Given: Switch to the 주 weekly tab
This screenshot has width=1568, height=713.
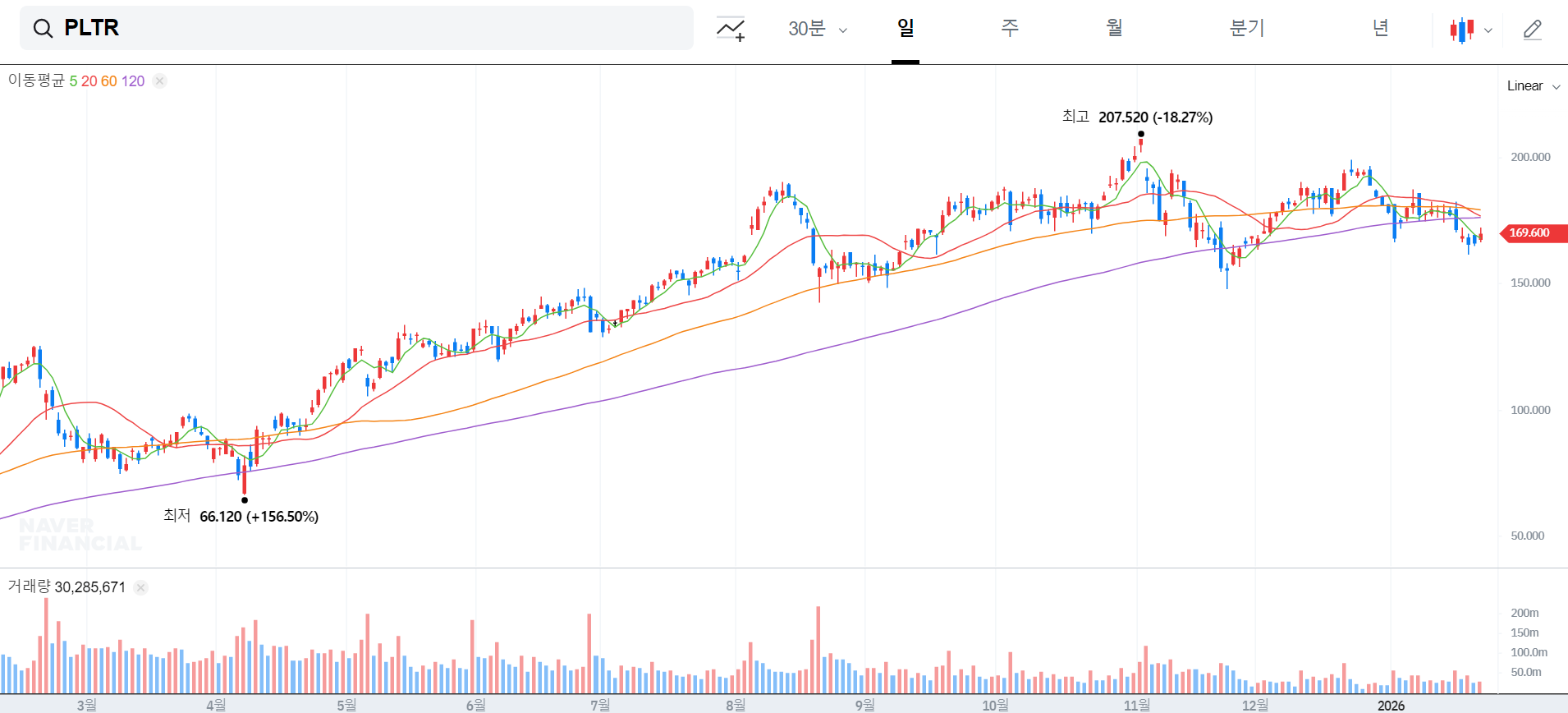Looking at the screenshot, I should point(1010,28).
